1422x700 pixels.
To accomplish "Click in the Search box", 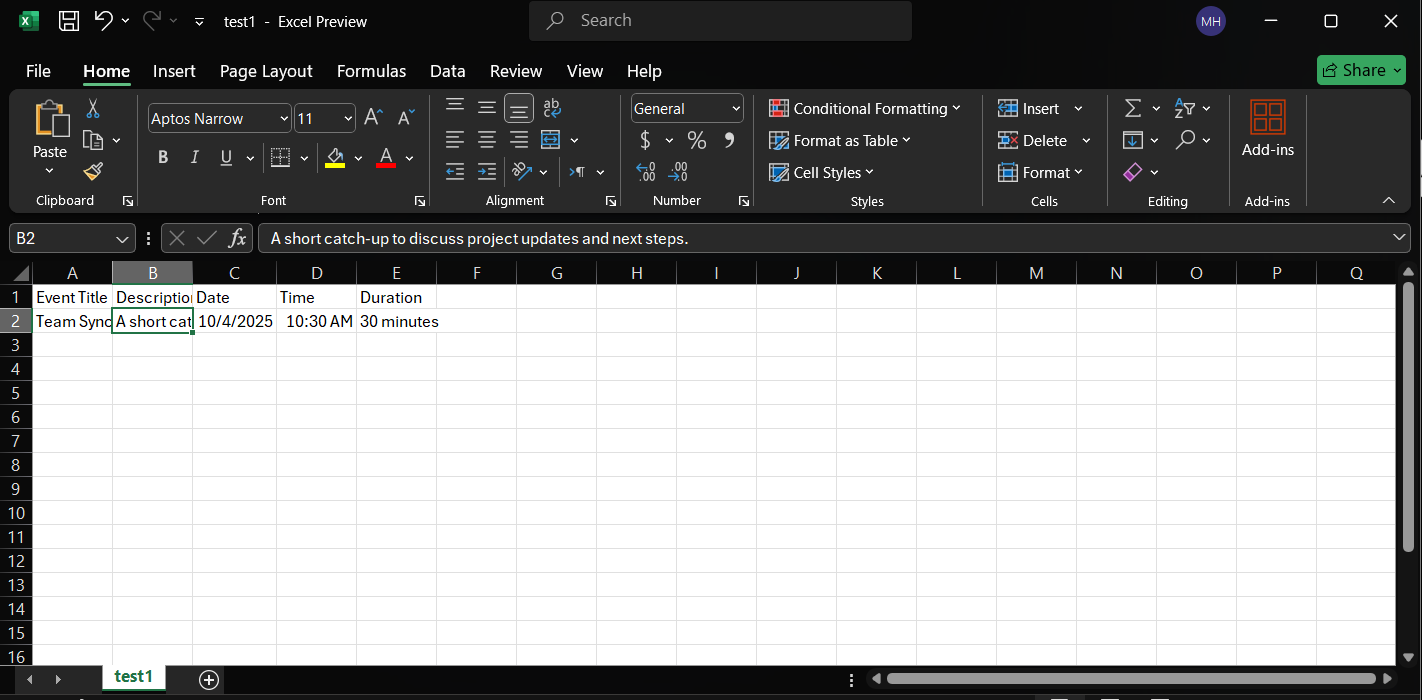I will [x=720, y=21].
